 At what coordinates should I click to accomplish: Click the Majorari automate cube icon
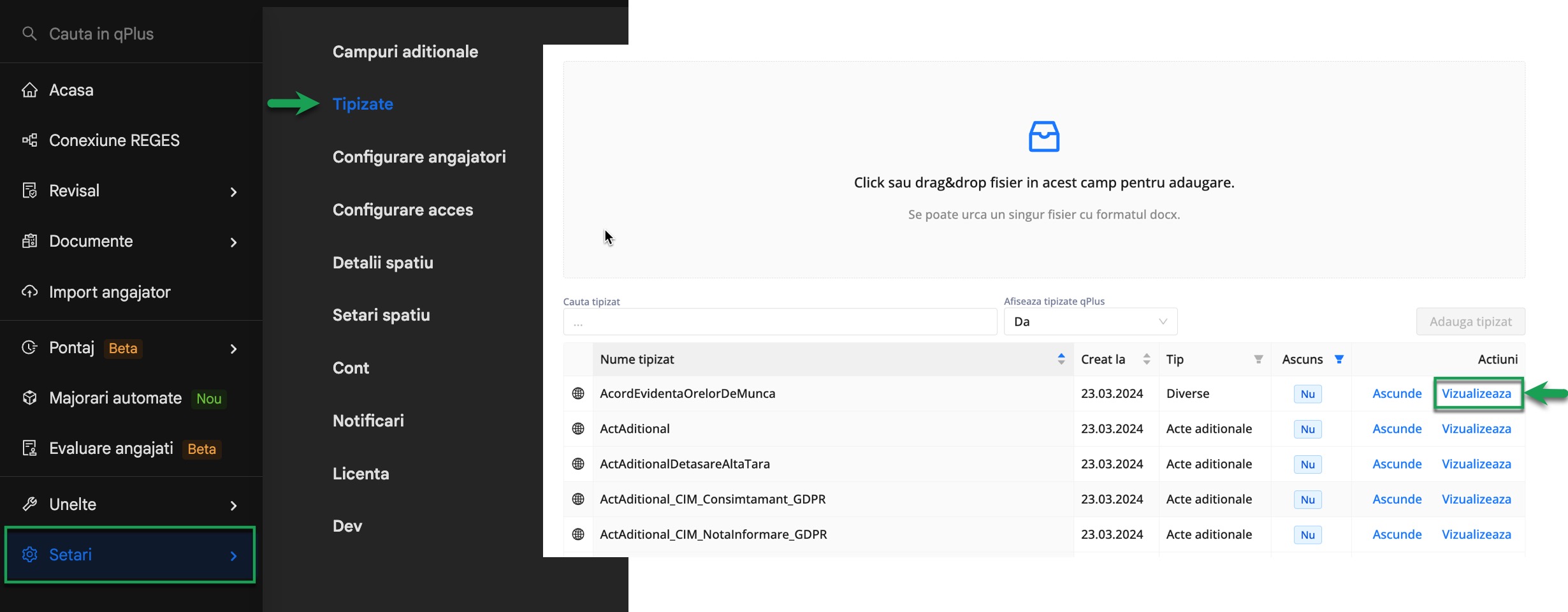coord(29,398)
